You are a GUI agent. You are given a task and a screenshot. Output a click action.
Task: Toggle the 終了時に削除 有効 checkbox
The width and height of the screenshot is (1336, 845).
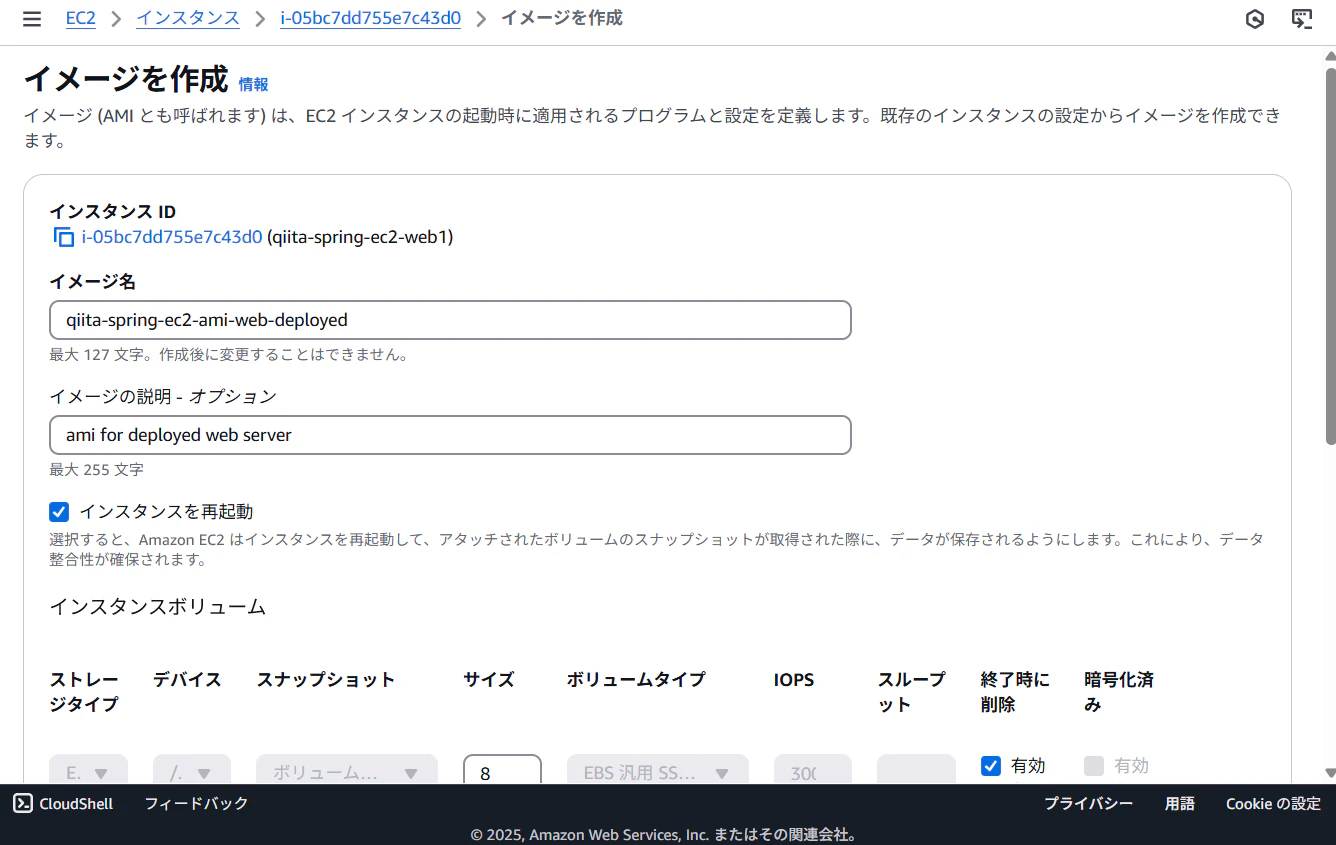click(991, 766)
